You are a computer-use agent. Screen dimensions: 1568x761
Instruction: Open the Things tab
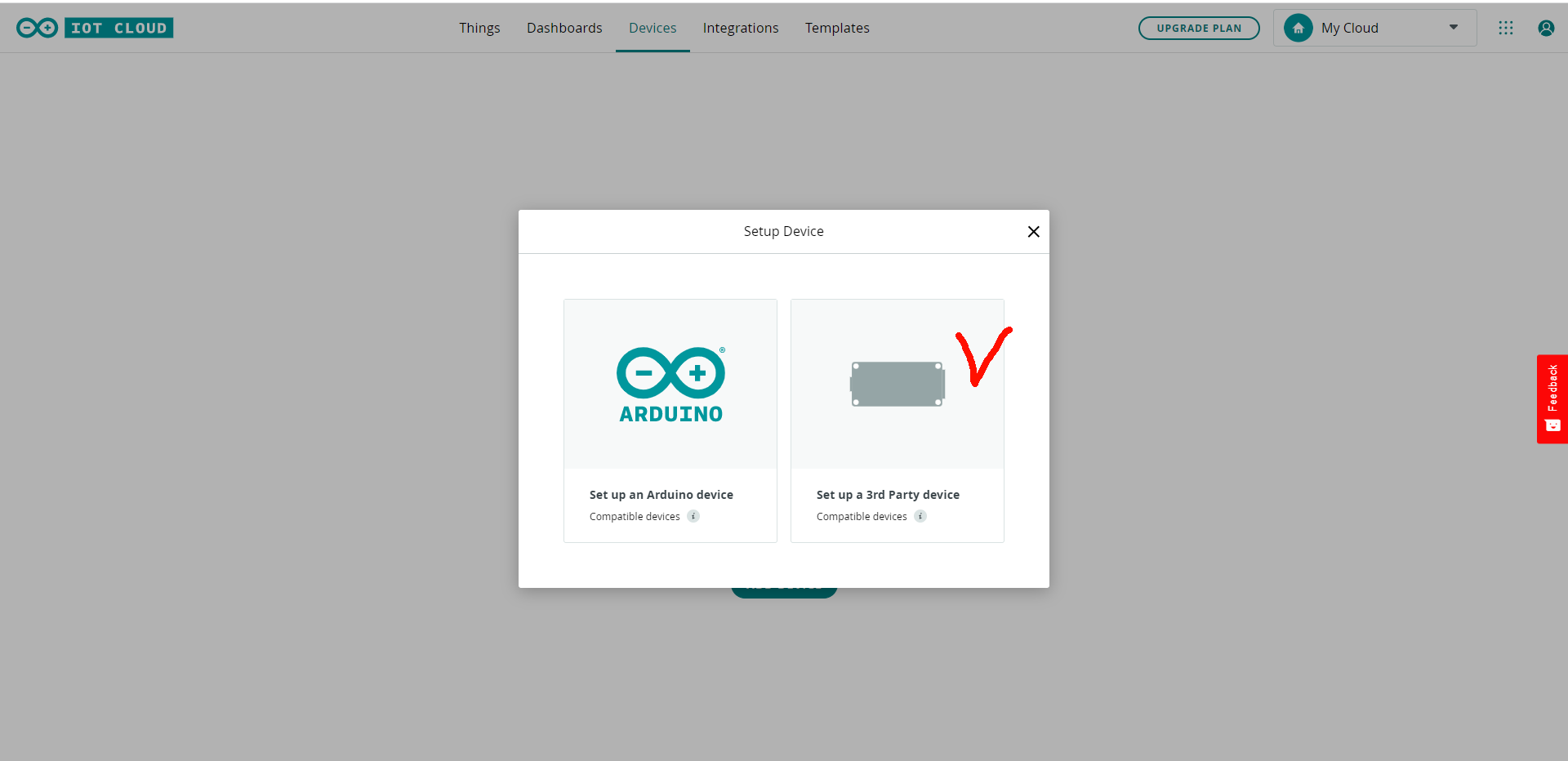479,28
